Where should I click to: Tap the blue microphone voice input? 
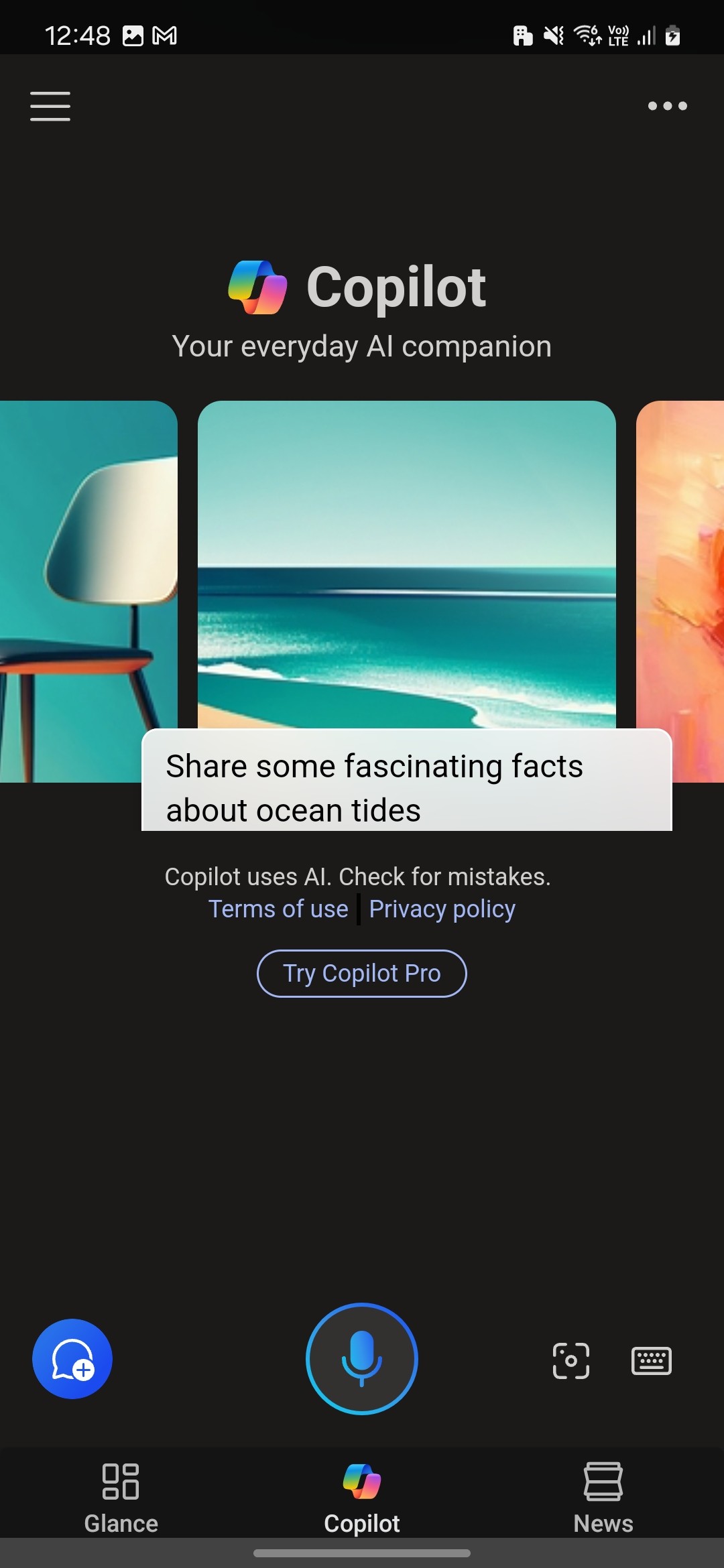click(x=362, y=1358)
